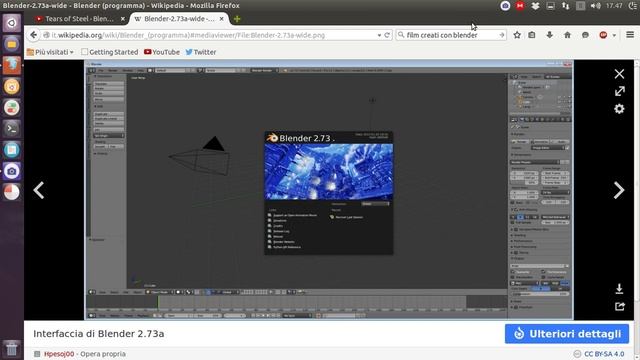The width and height of the screenshot is (640, 360).
Task: Open session power menu in top panel
Action: click(633, 6)
